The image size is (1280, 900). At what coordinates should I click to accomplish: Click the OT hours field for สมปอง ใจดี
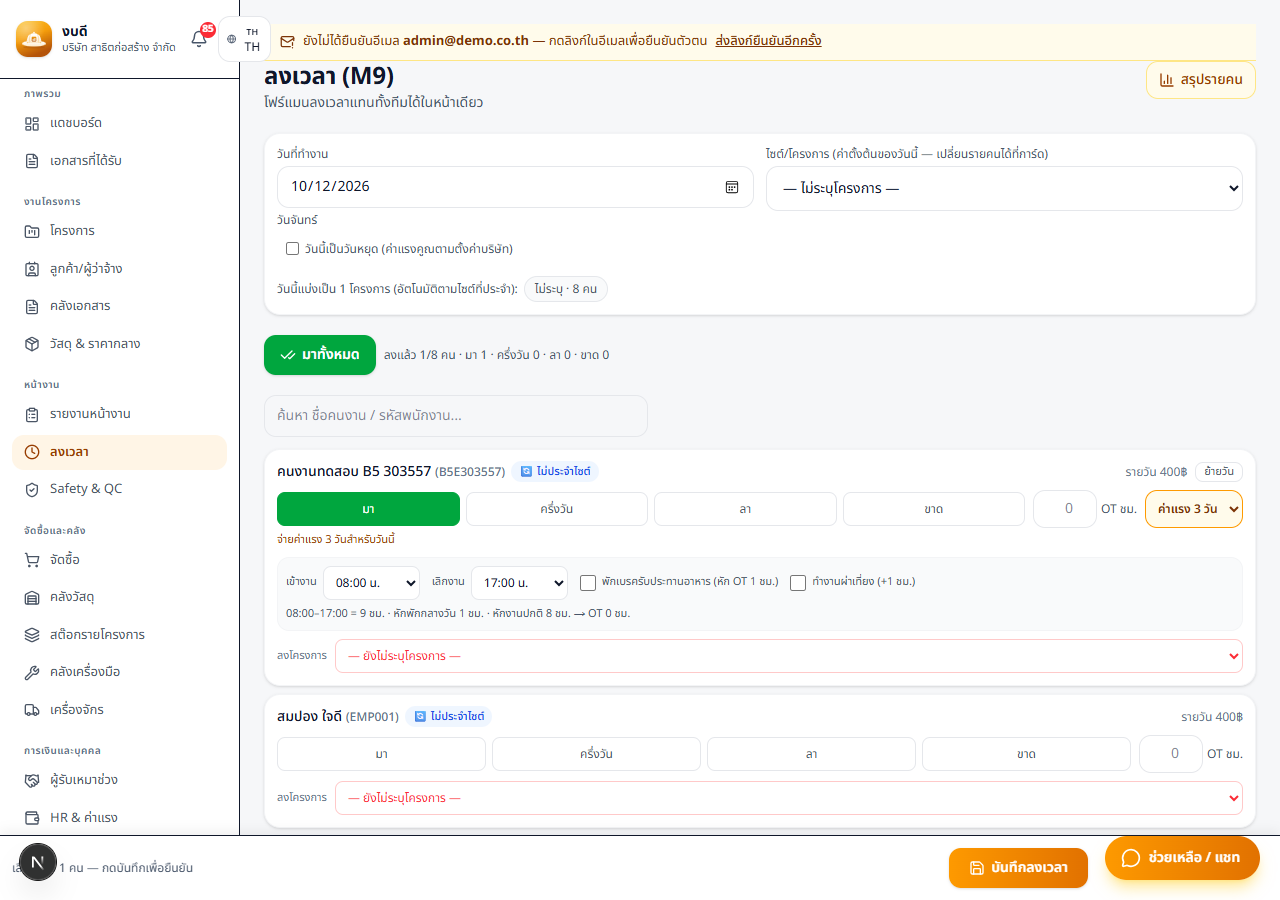tap(1170, 754)
